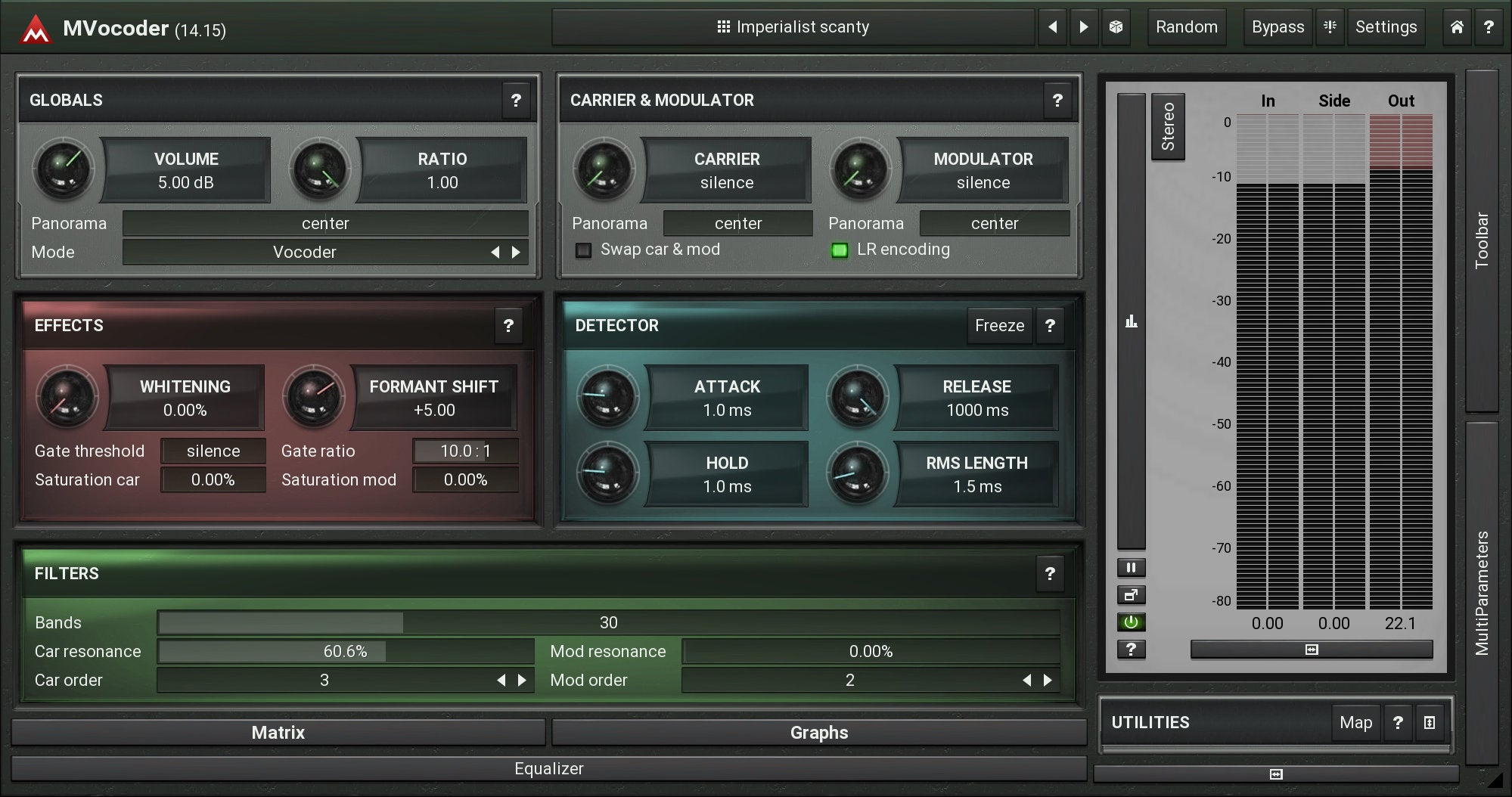Viewport: 1512px width, 797px height.
Task: Open the Detector section help icon
Action: (1050, 326)
